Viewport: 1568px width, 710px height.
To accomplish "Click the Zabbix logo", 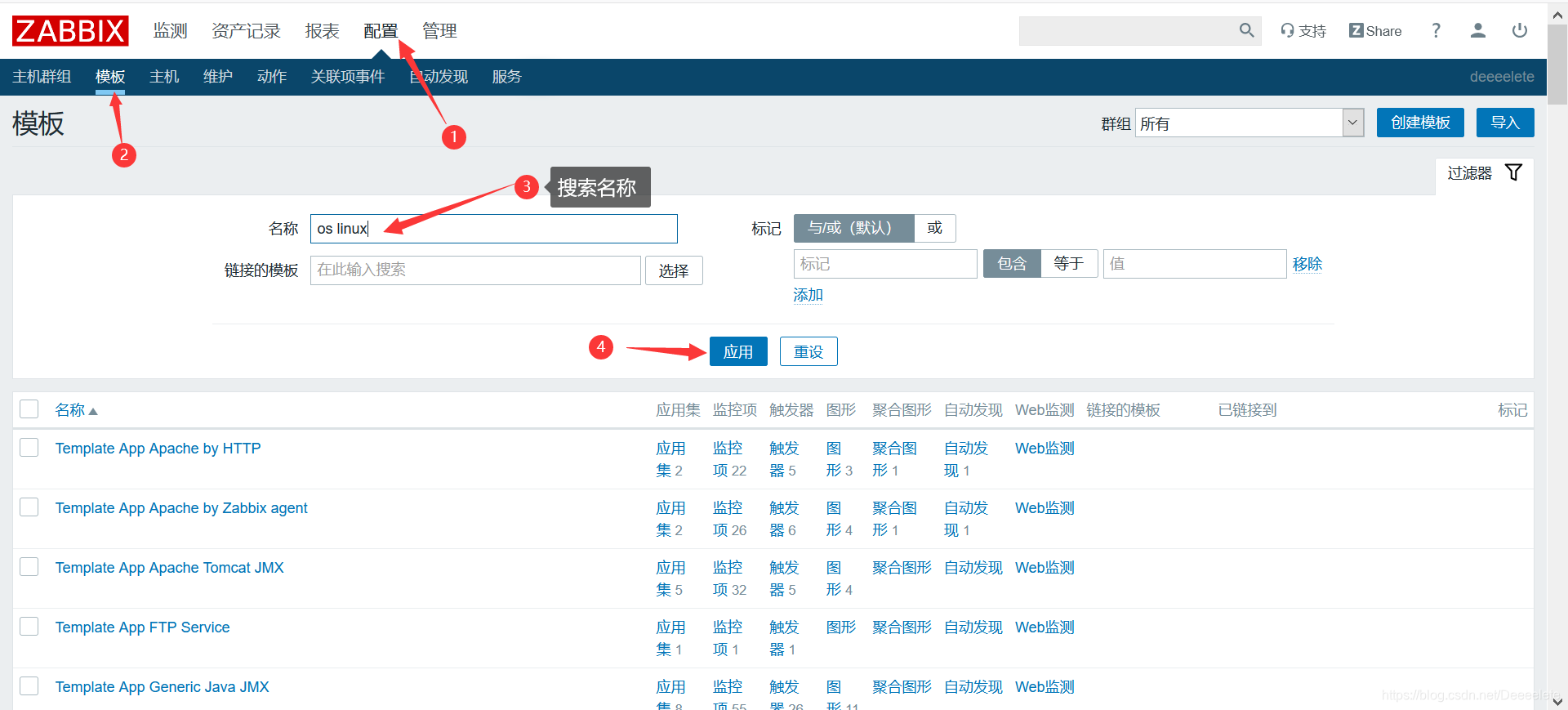I will [x=70, y=31].
